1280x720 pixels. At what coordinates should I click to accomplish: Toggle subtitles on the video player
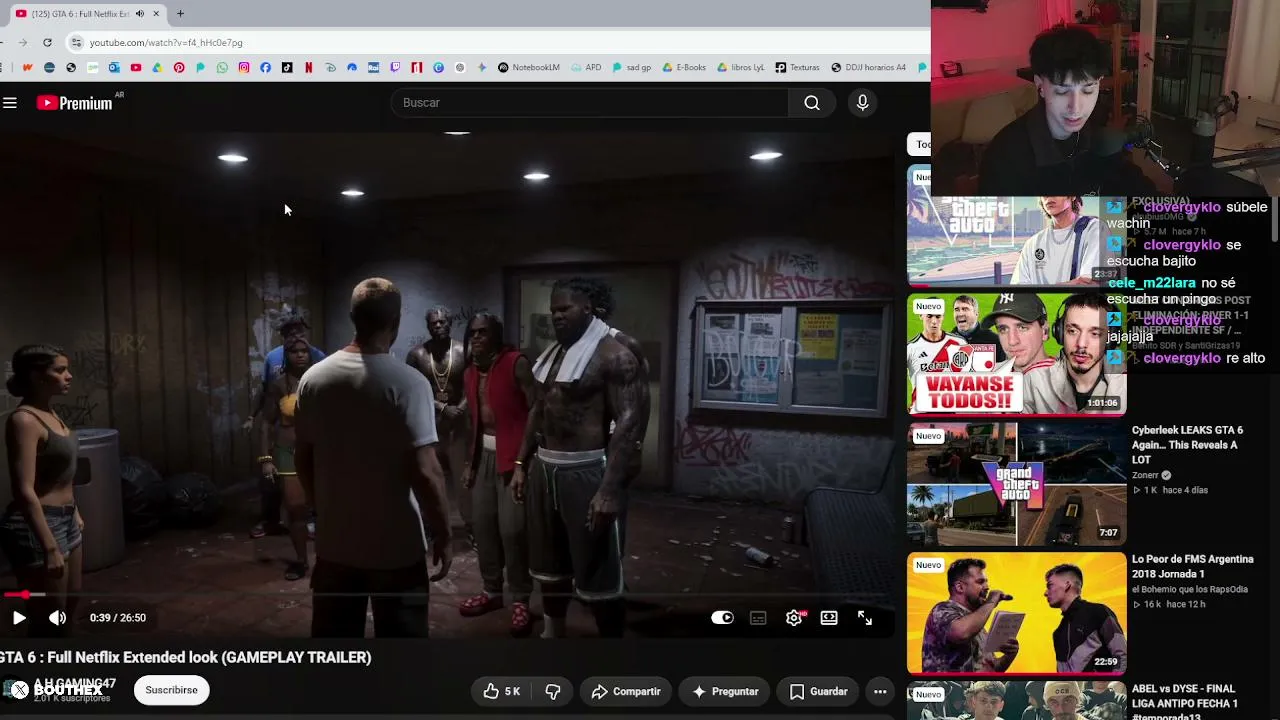758,618
